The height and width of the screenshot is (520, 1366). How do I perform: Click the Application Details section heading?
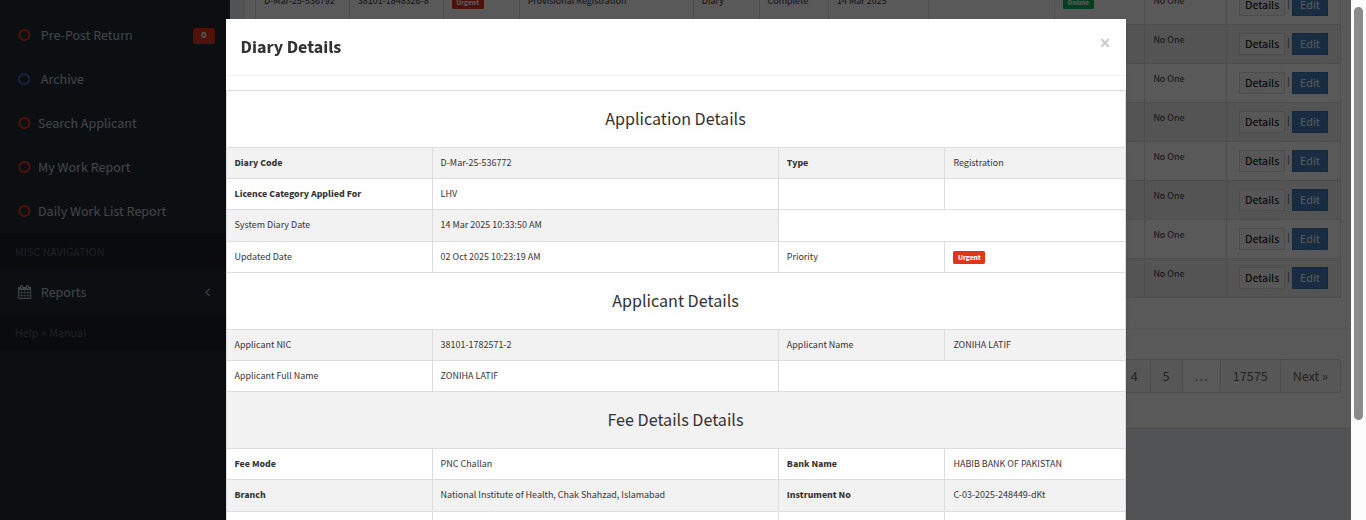675,119
